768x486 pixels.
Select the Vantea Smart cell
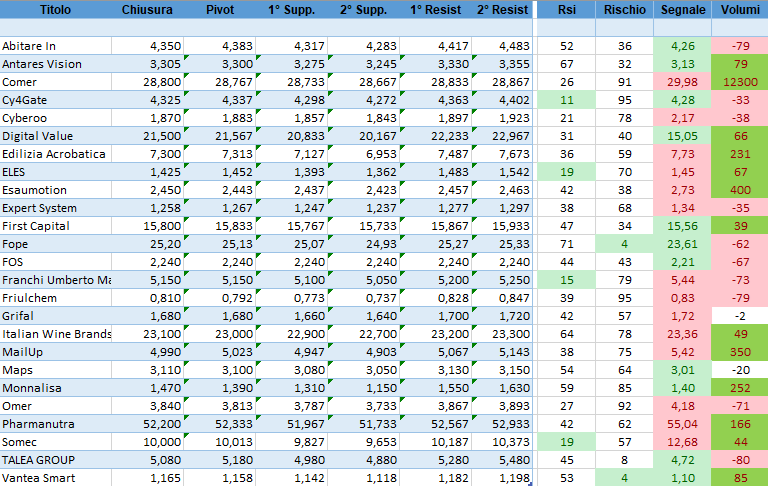[55, 478]
